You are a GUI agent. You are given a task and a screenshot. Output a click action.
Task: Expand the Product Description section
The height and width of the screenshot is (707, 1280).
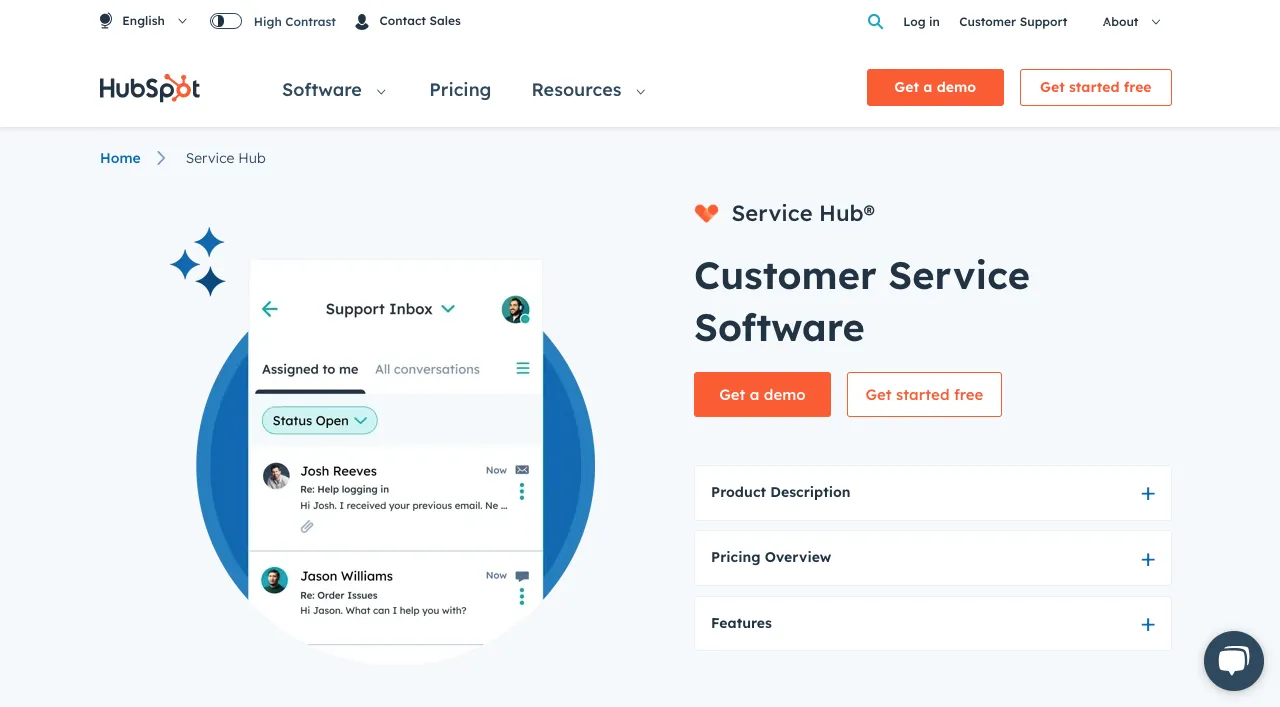[933, 493]
